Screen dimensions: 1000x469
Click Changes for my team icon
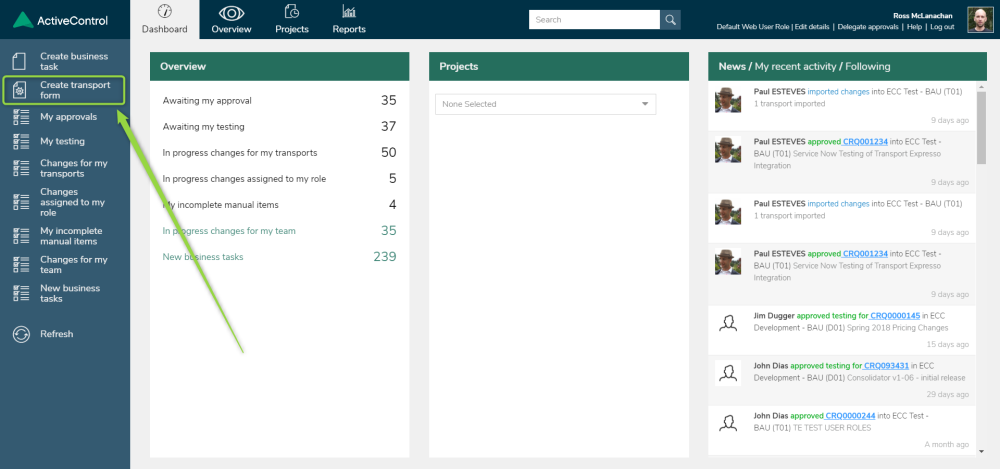[x=21, y=265]
